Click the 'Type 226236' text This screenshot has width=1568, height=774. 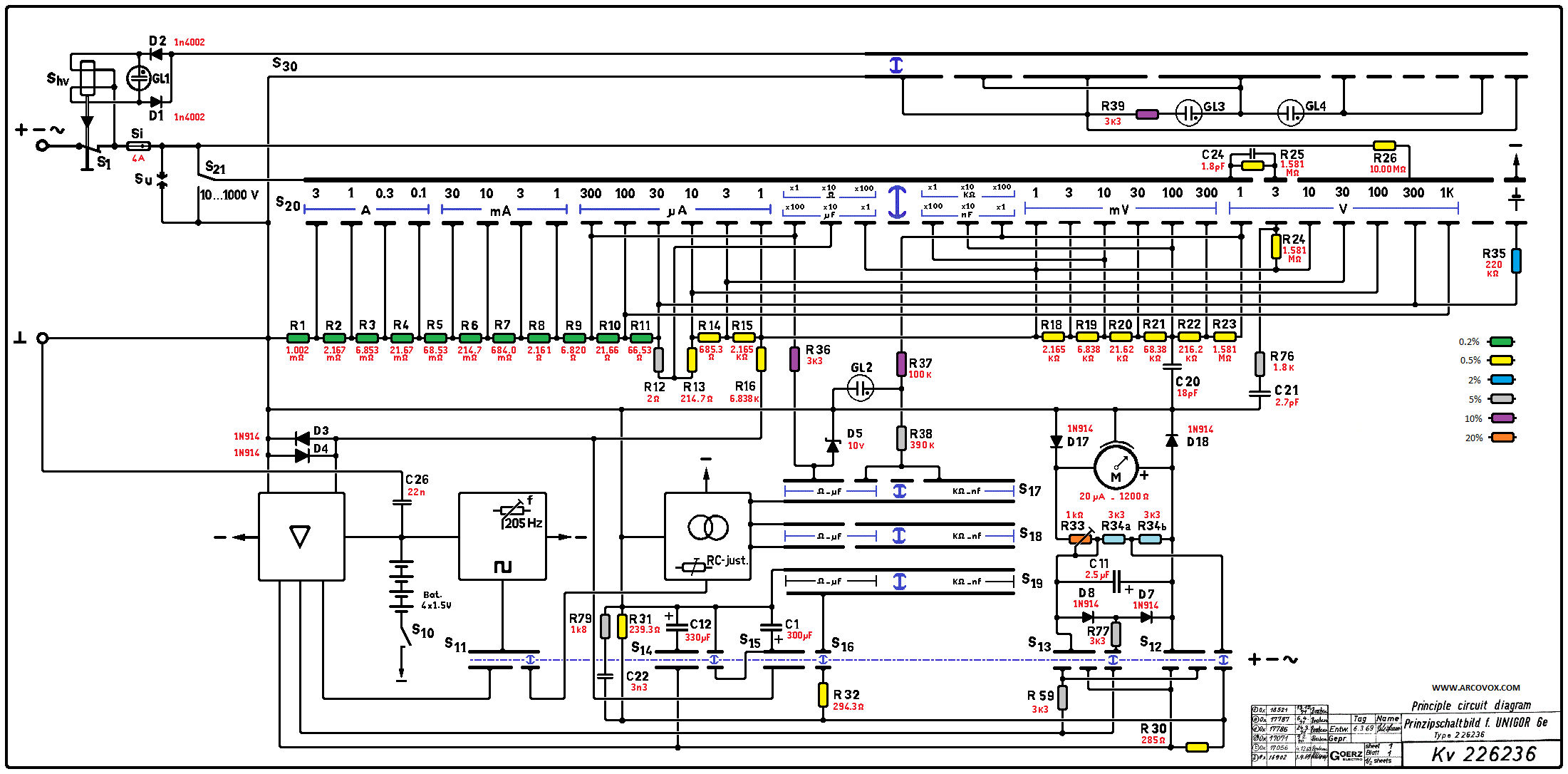[1459, 735]
